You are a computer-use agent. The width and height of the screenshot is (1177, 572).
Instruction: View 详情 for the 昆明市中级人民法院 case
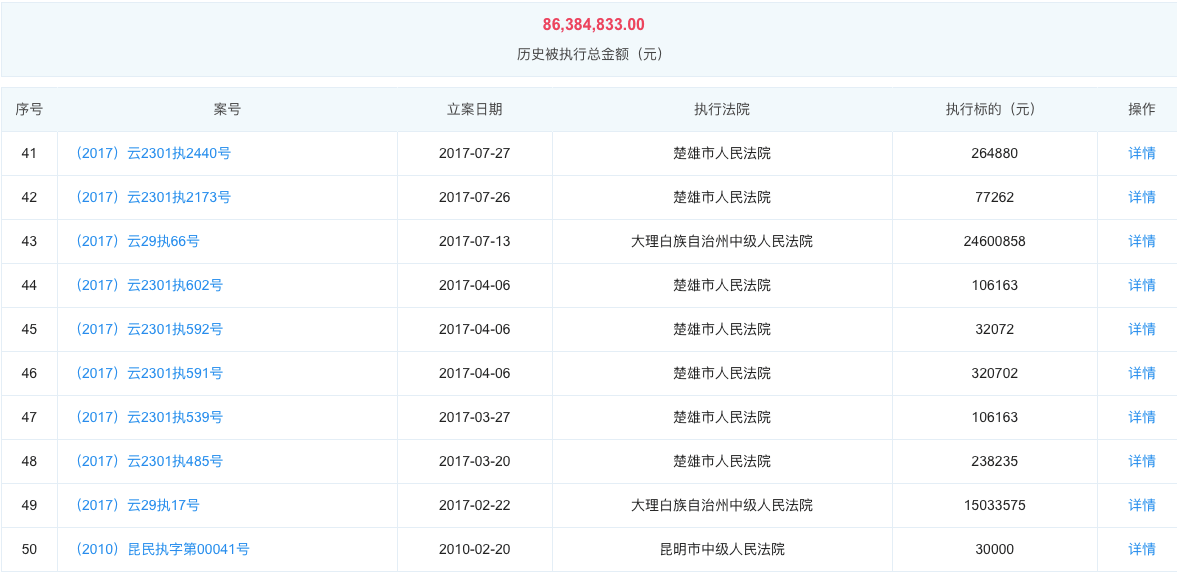(x=1141, y=549)
